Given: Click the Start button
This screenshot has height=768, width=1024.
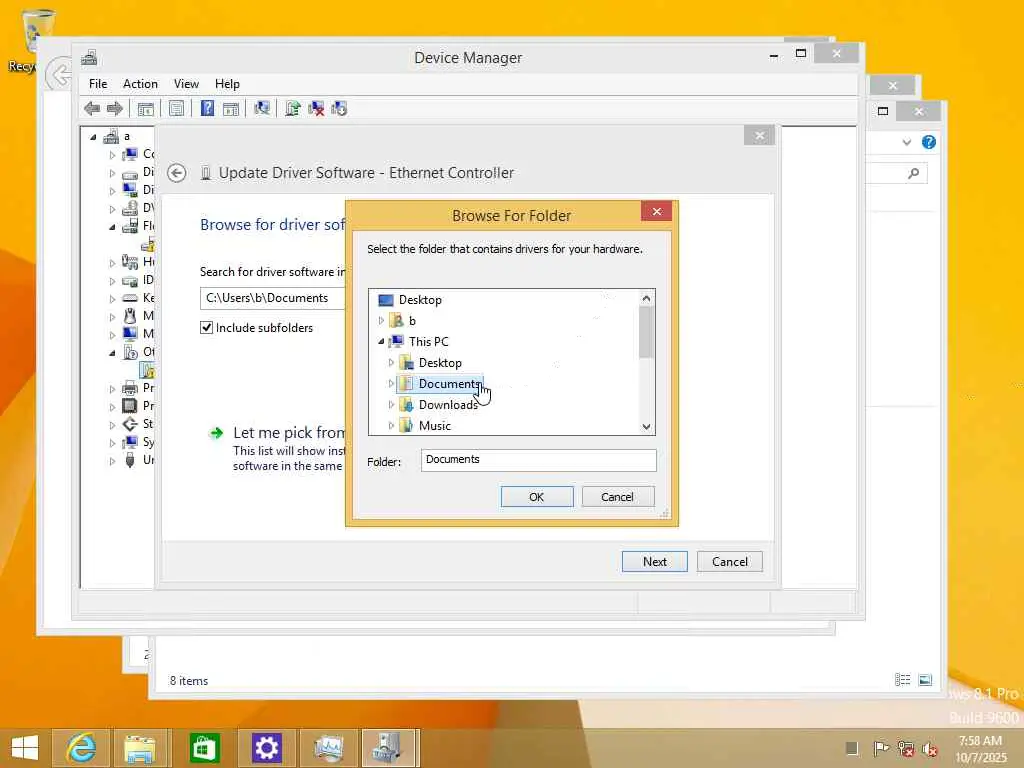Looking at the screenshot, I should [x=25, y=748].
